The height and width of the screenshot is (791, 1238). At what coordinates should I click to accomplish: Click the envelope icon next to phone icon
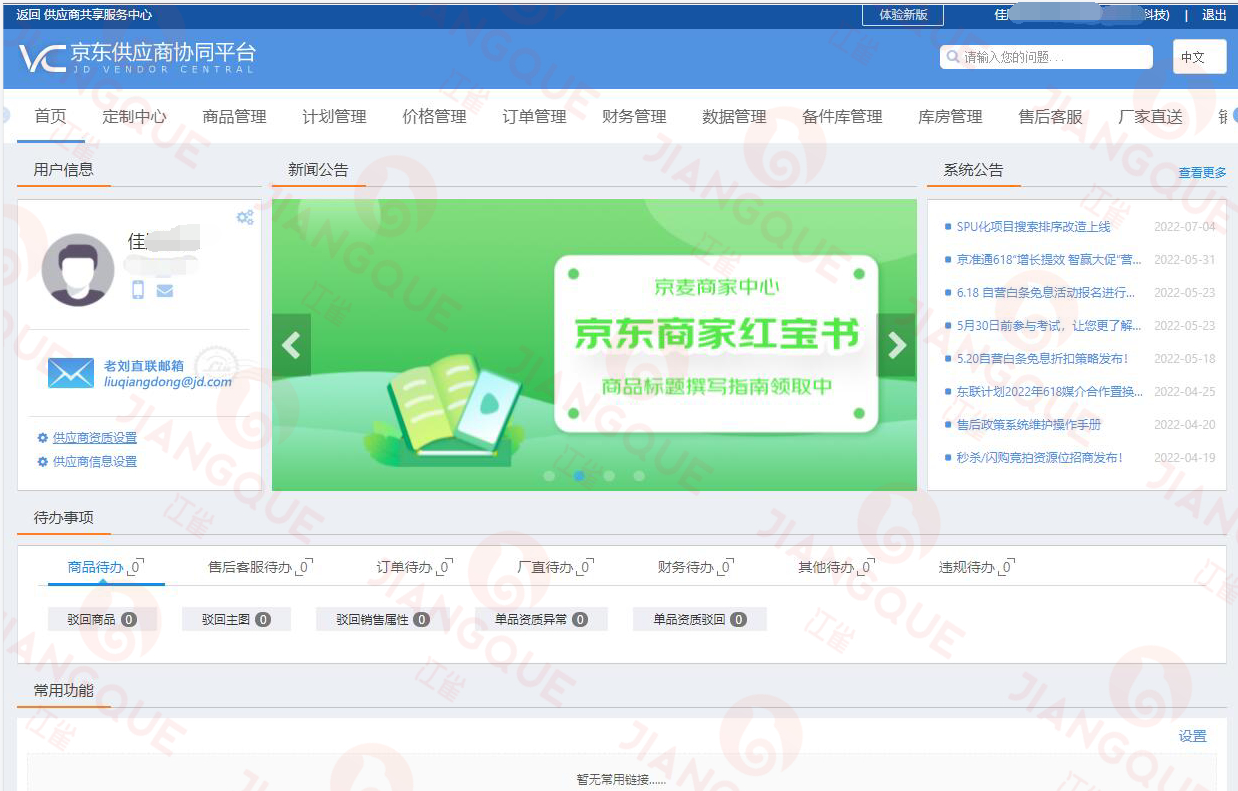(166, 290)
